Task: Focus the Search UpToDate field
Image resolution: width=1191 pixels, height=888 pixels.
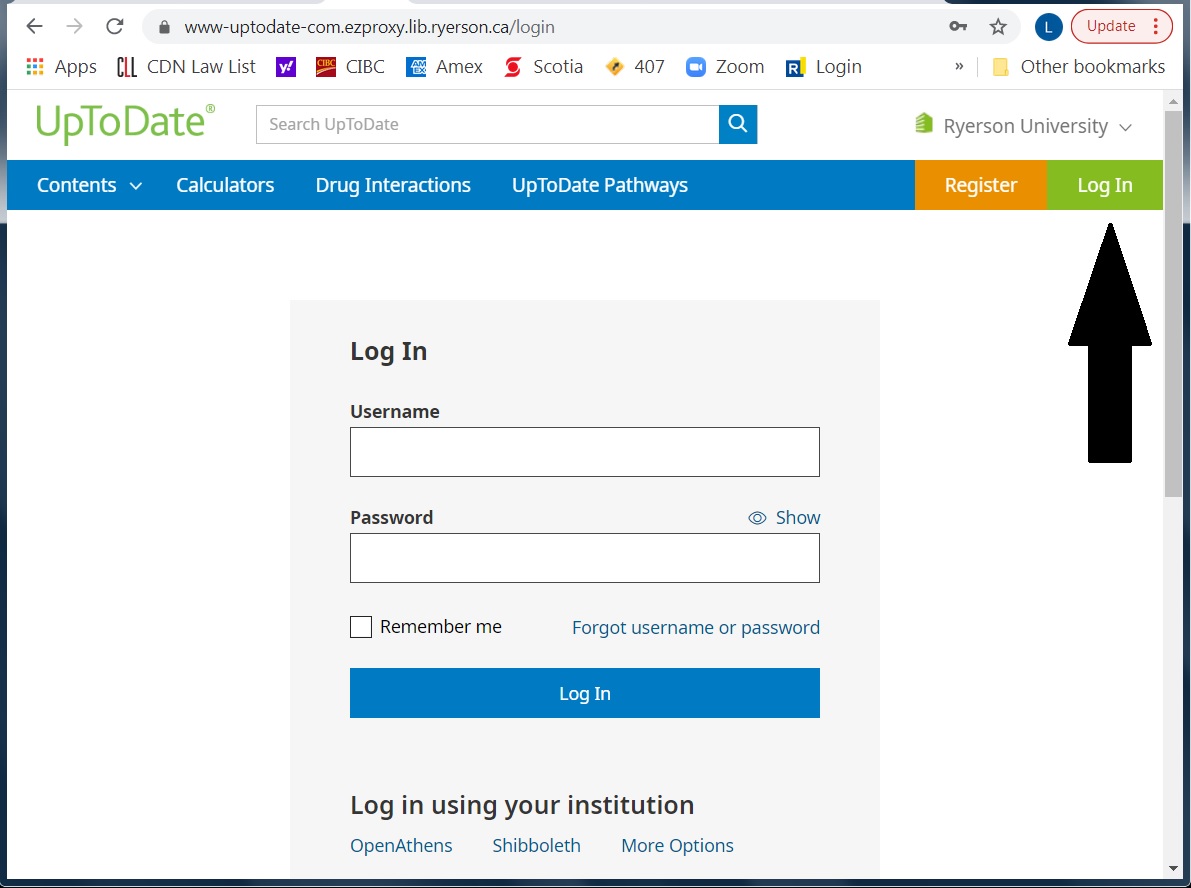Action: pos(488,125)
